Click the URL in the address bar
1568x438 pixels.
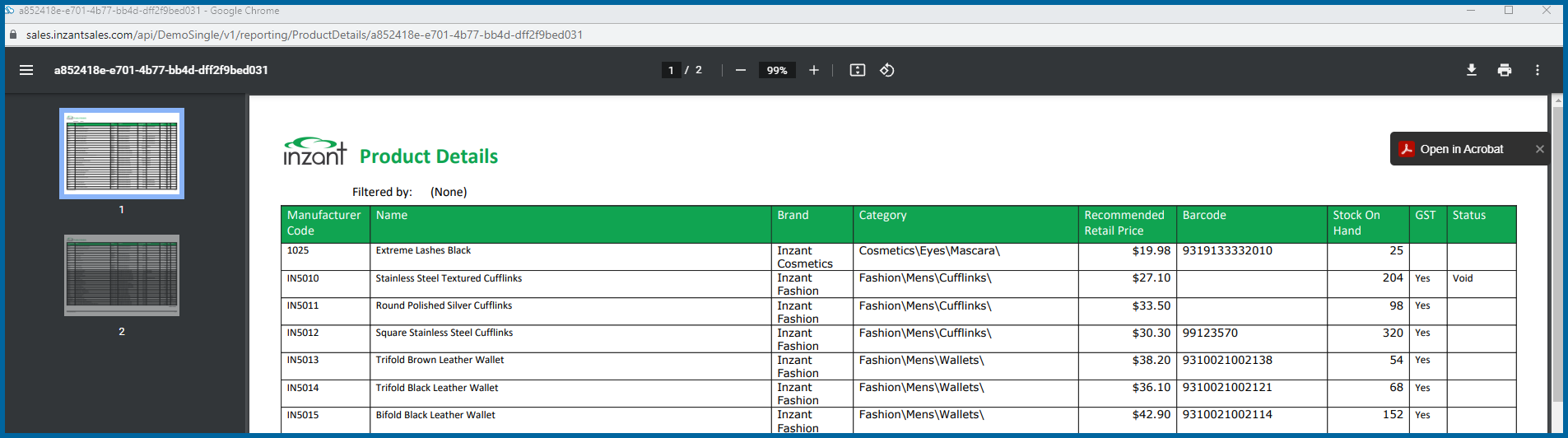305,35
